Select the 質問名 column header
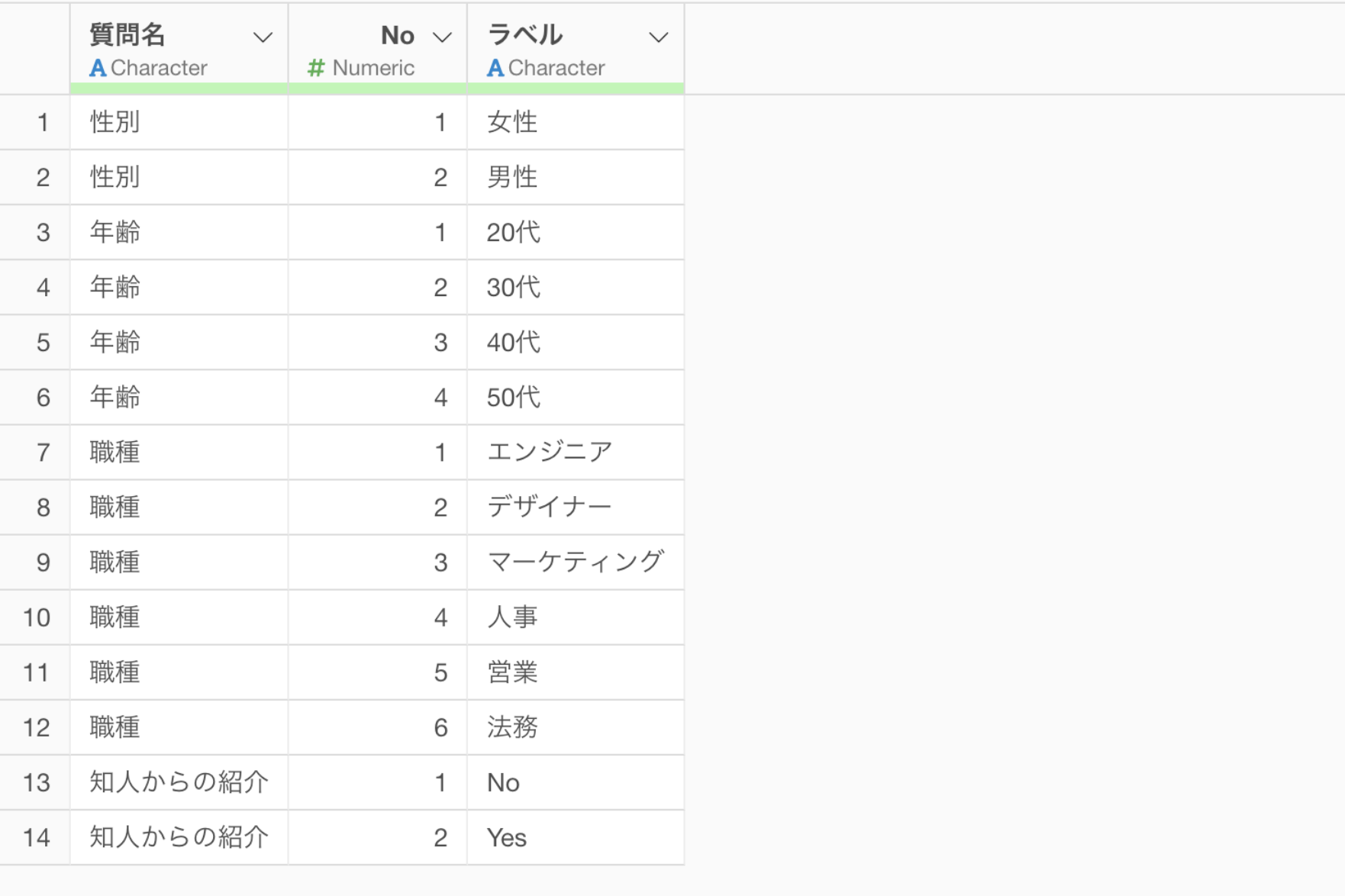This screenshot has height=896, width=1345. pos(127,35)
